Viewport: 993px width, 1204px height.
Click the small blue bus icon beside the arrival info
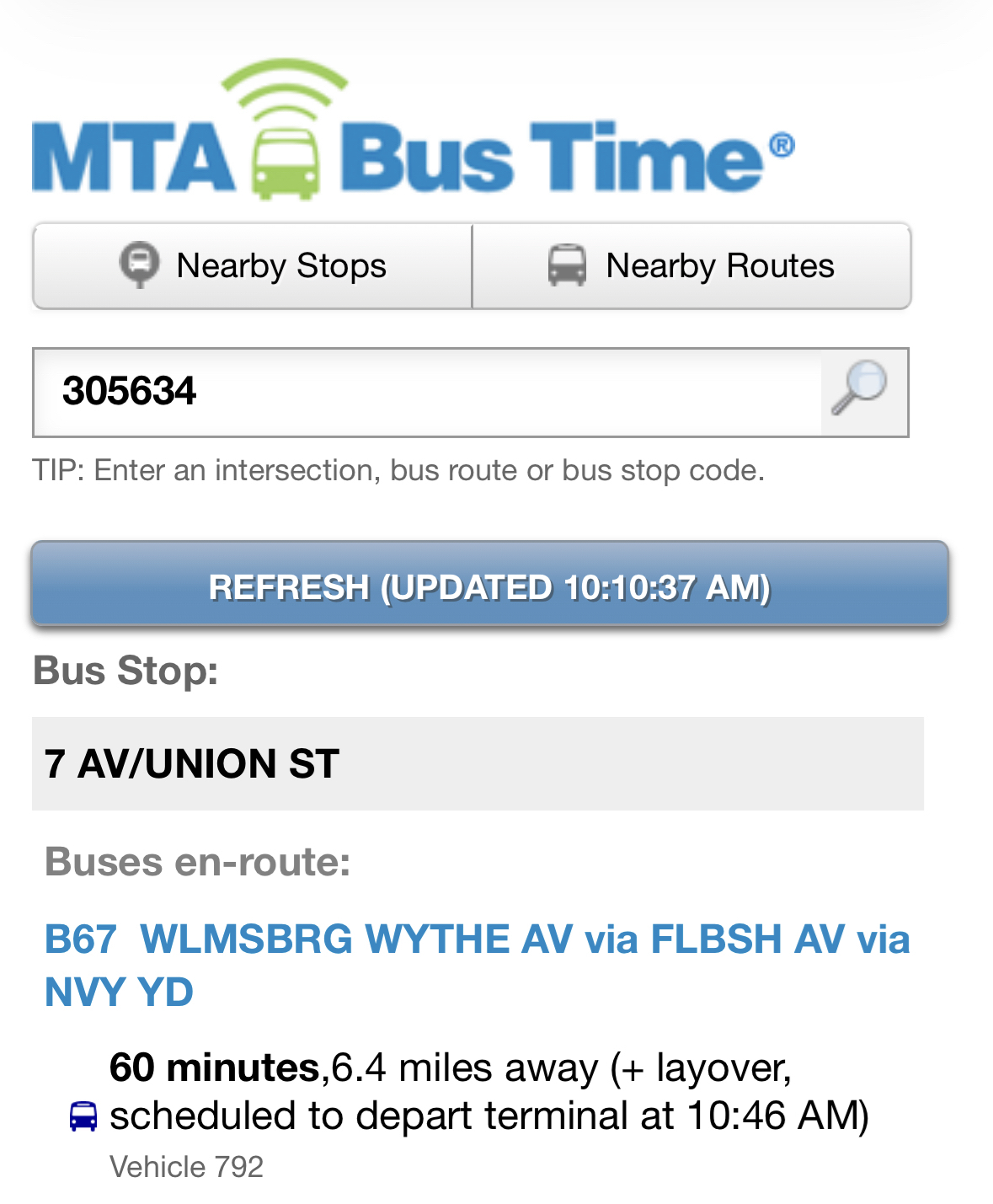point(83,1117)
